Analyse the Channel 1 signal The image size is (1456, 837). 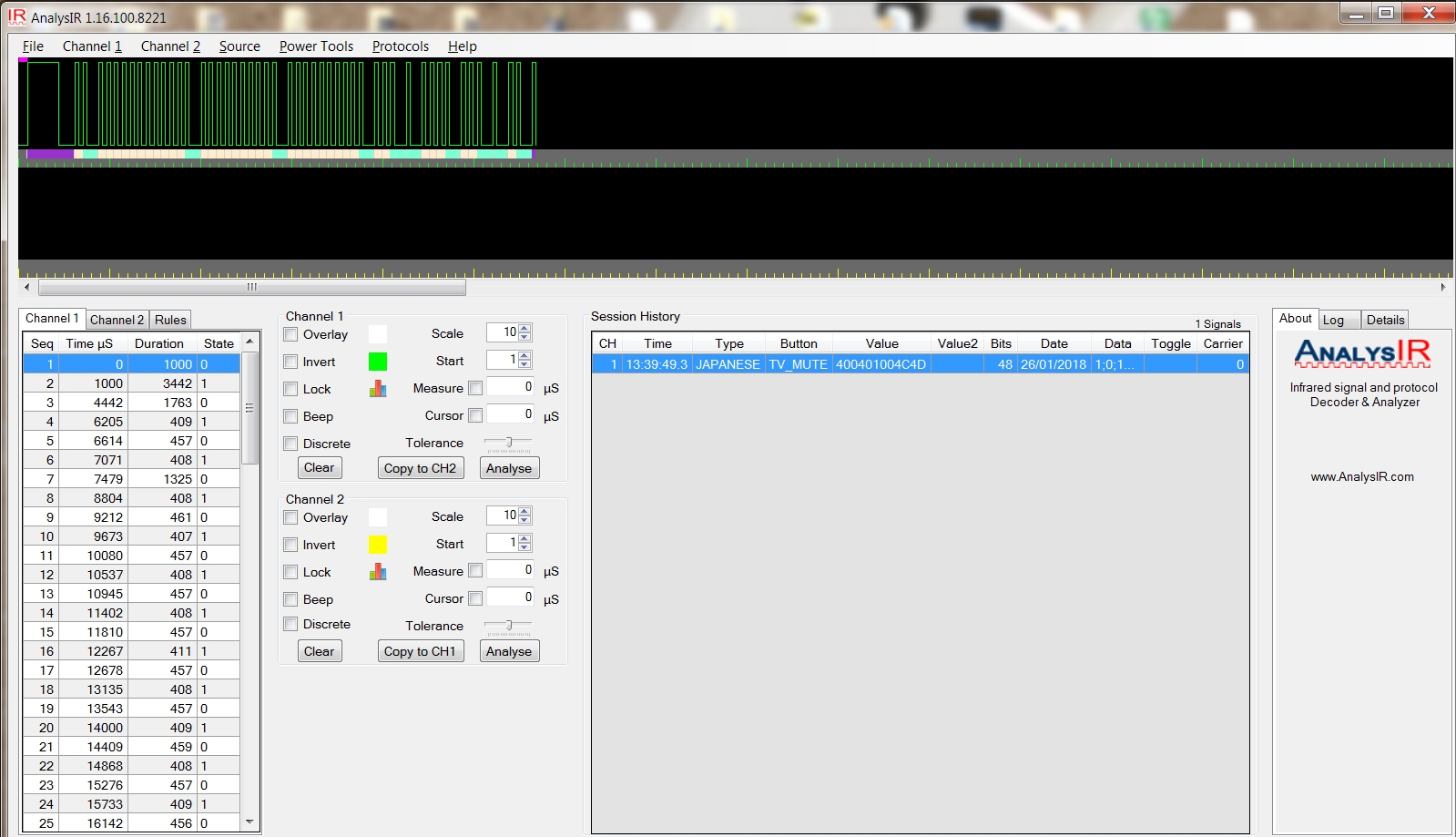[509, 468]
